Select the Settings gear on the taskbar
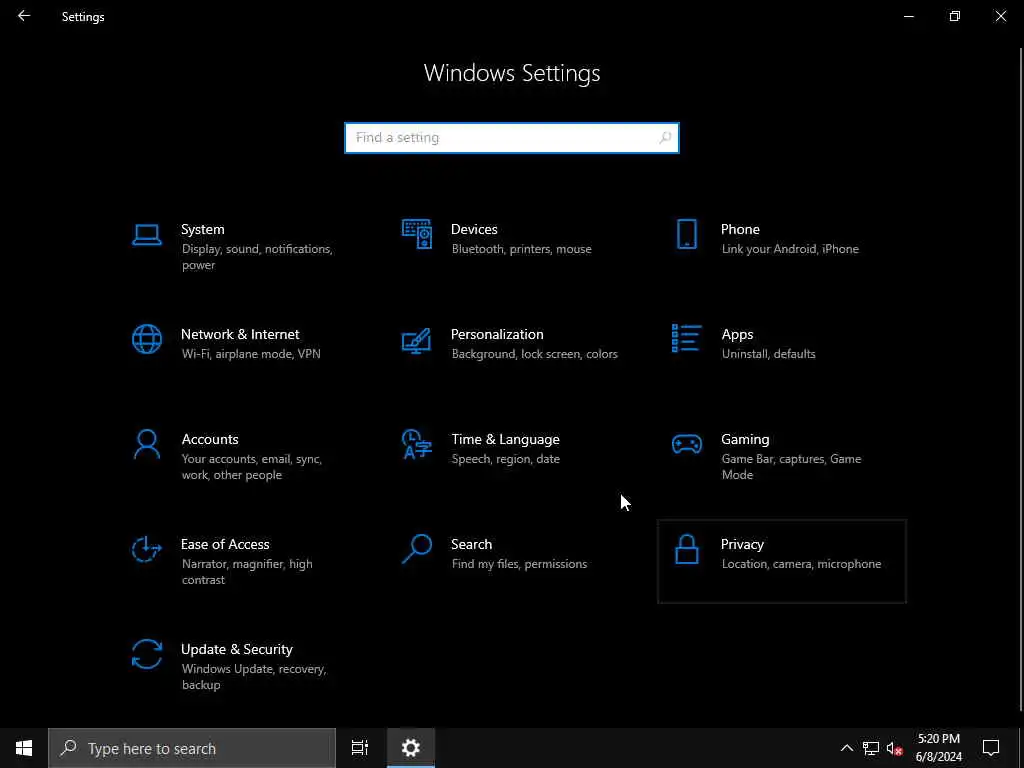The image size is (1024, 768). (411, 748)
